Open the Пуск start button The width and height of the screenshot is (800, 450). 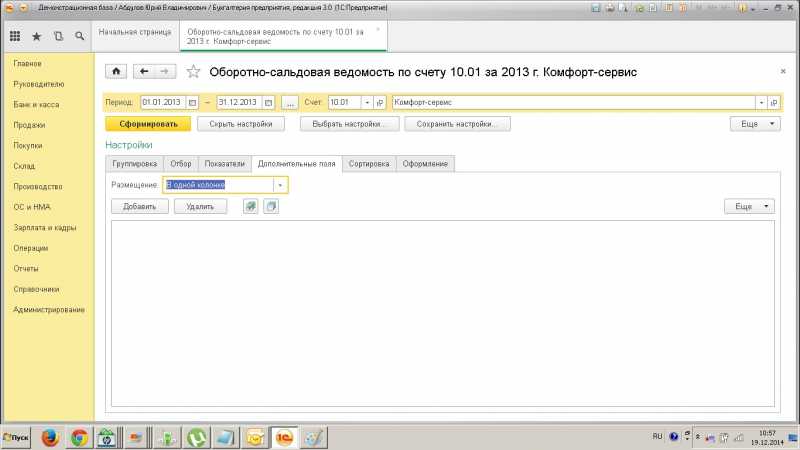(16, 438)
